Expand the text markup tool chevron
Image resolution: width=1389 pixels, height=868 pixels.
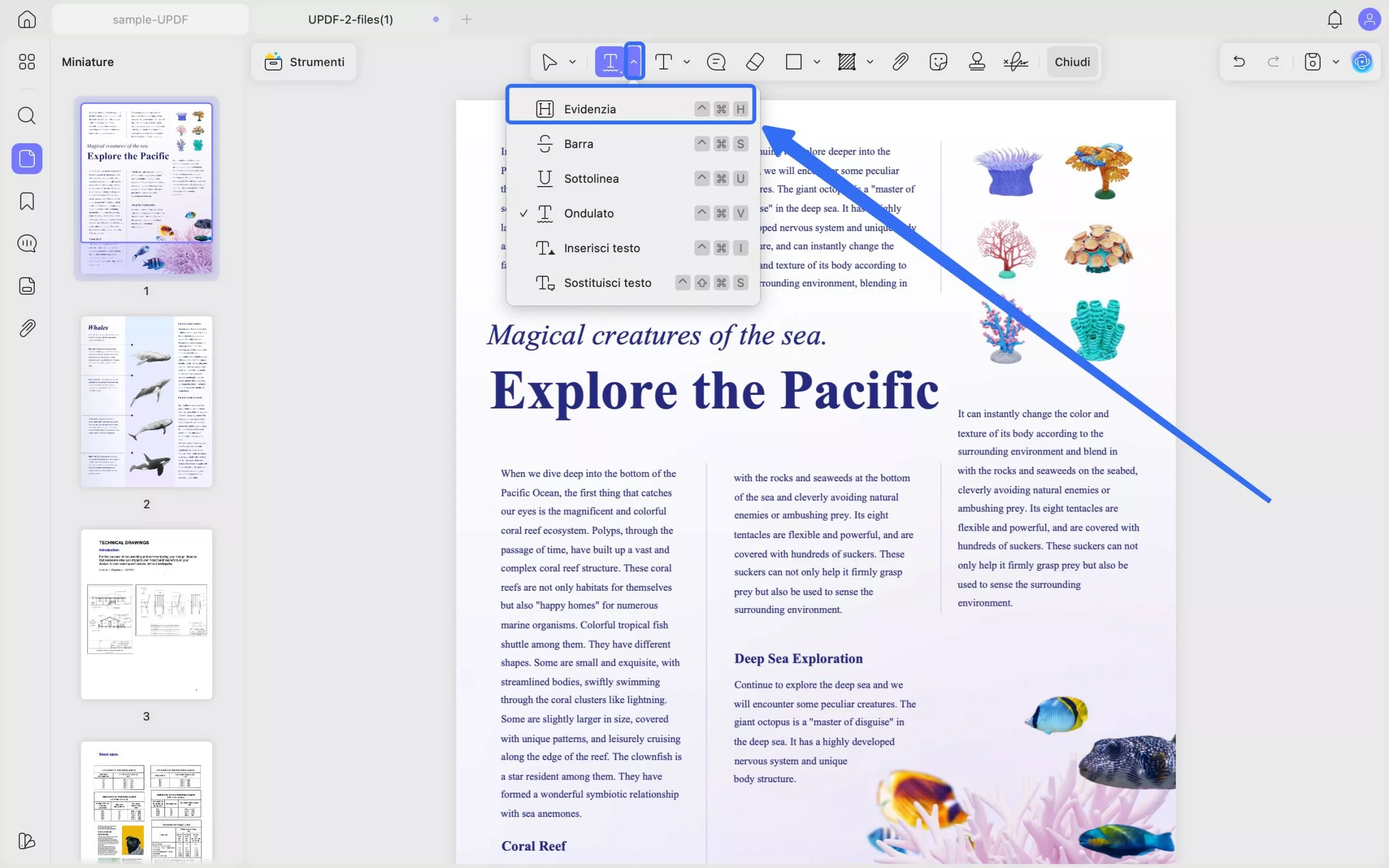[x=634, y=61]
